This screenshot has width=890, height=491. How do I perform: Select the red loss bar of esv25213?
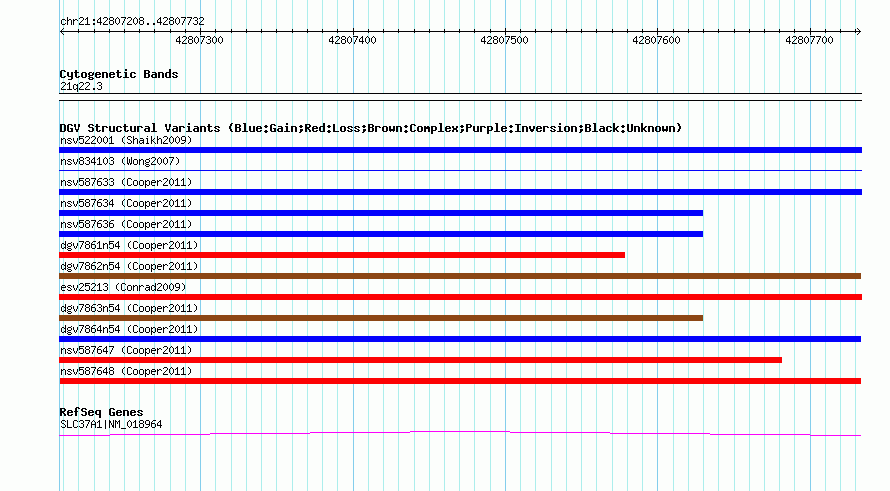coord(460,297)
